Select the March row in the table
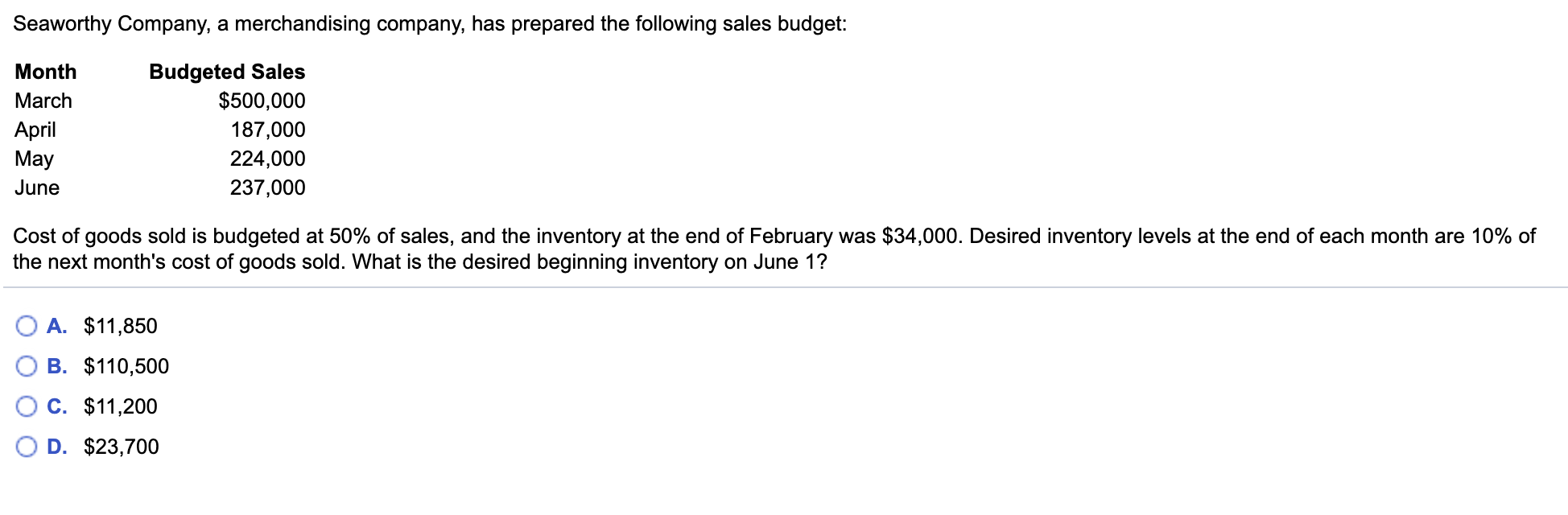 tap(43, 101)
